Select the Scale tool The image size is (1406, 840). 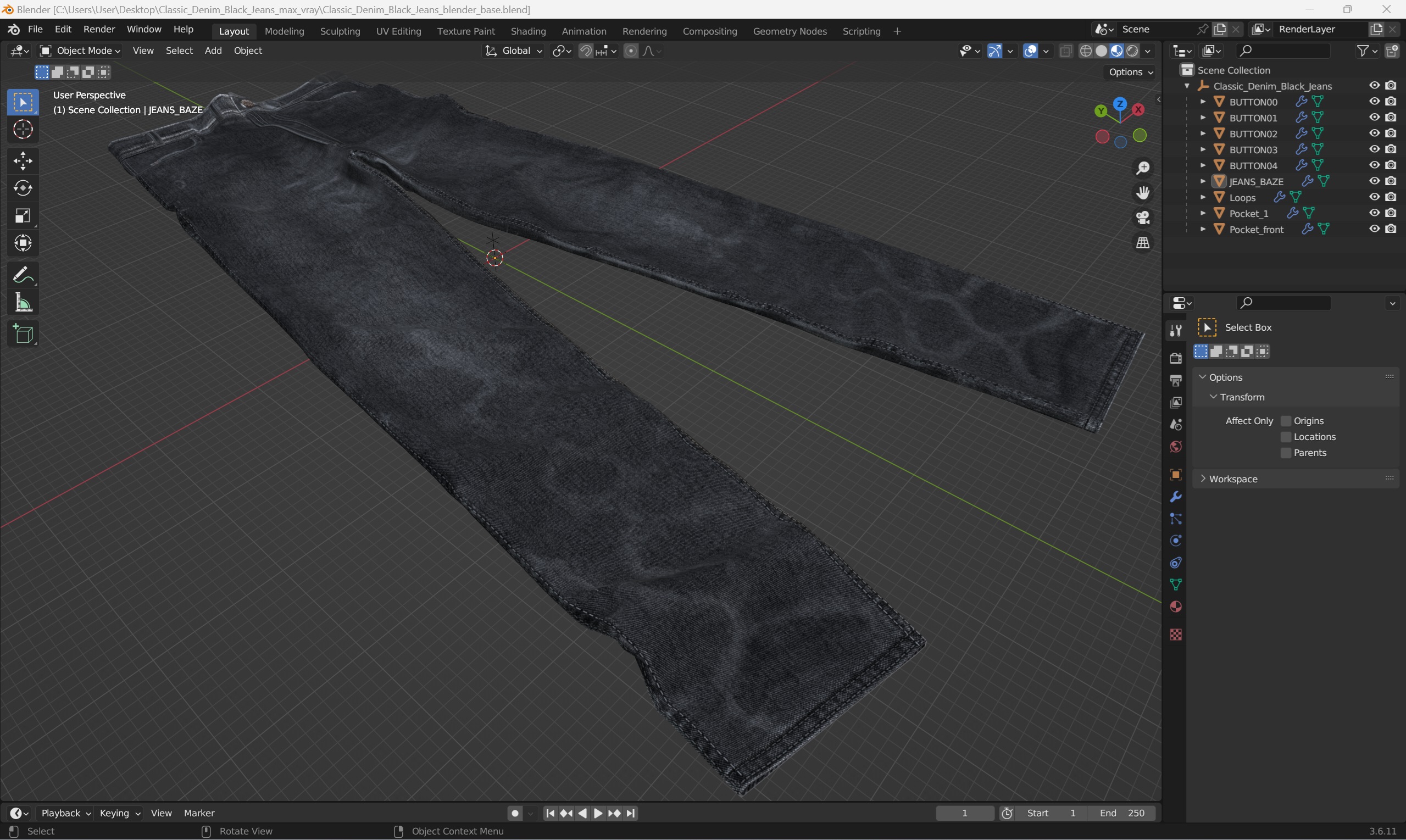click(x=23, y=216)
